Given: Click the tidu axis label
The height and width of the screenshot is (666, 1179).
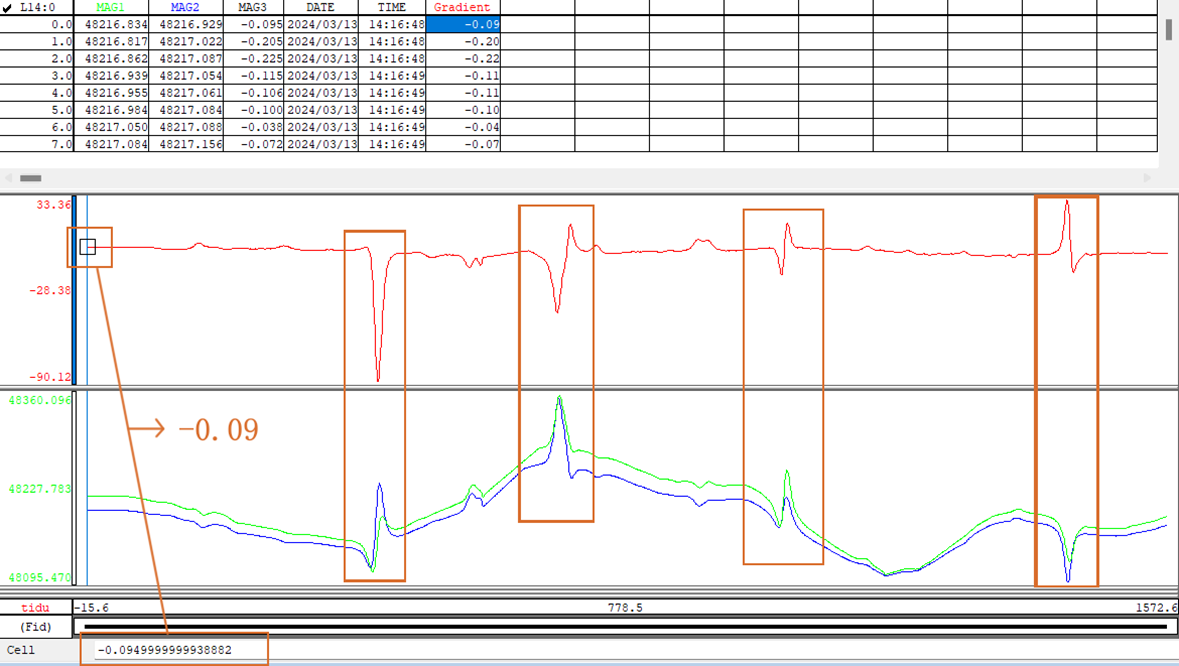Looking at the screenshot, I should (36, 608).
